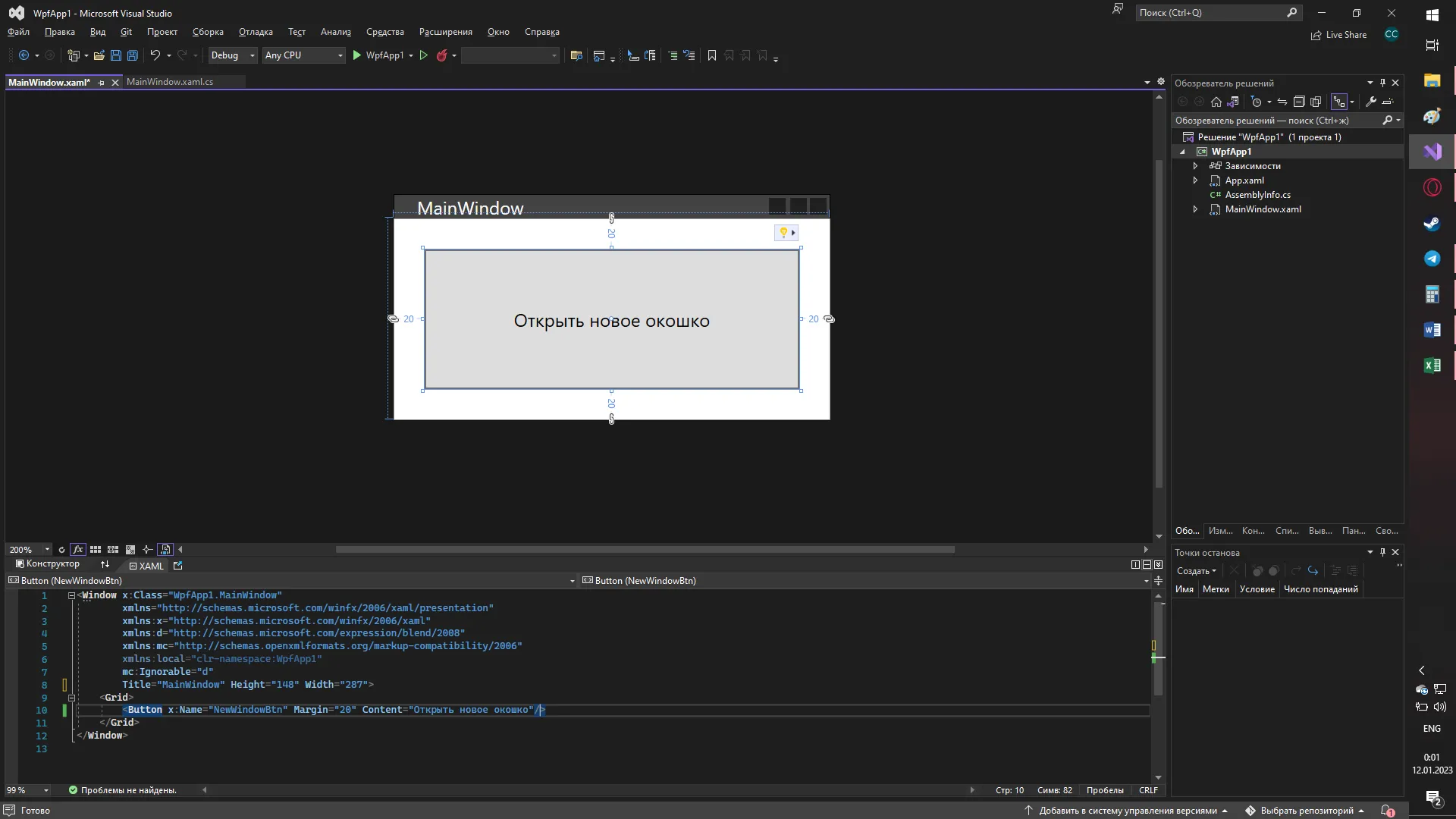Click Find in Files toolbar icon
This screenshot has width=1456, height=819.
tap(576, 55)
